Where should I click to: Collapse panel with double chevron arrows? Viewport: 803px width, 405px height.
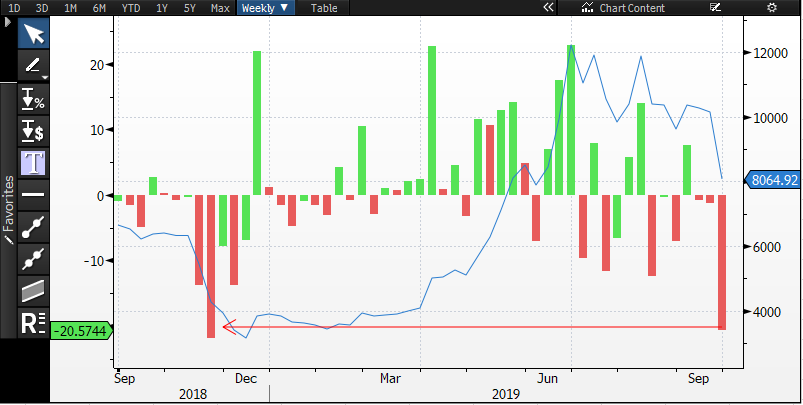pyautogui.click(x=547, y=7)
